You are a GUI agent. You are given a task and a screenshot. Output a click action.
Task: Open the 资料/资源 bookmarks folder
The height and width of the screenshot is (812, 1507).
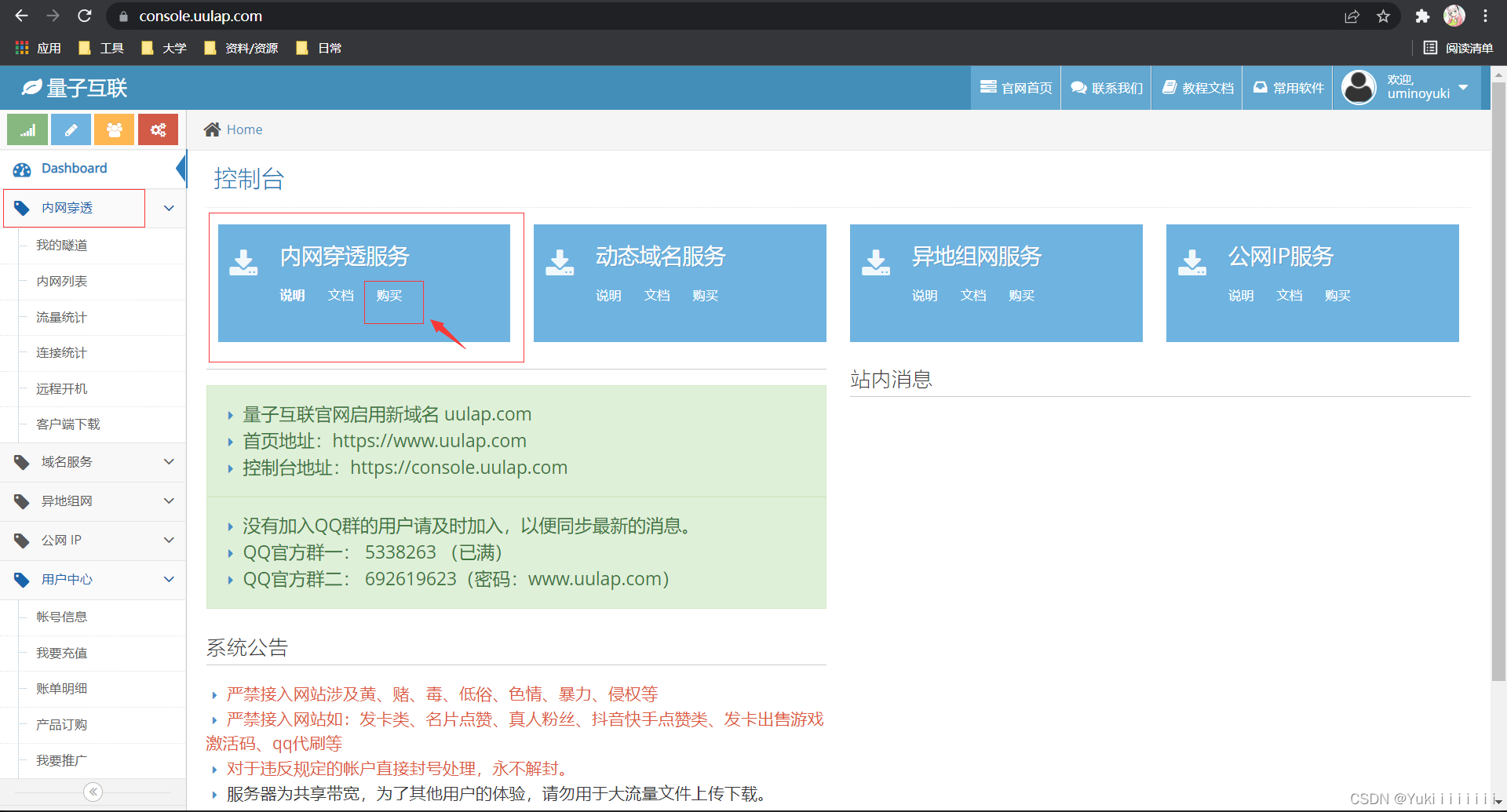click(x=240, y=48)
